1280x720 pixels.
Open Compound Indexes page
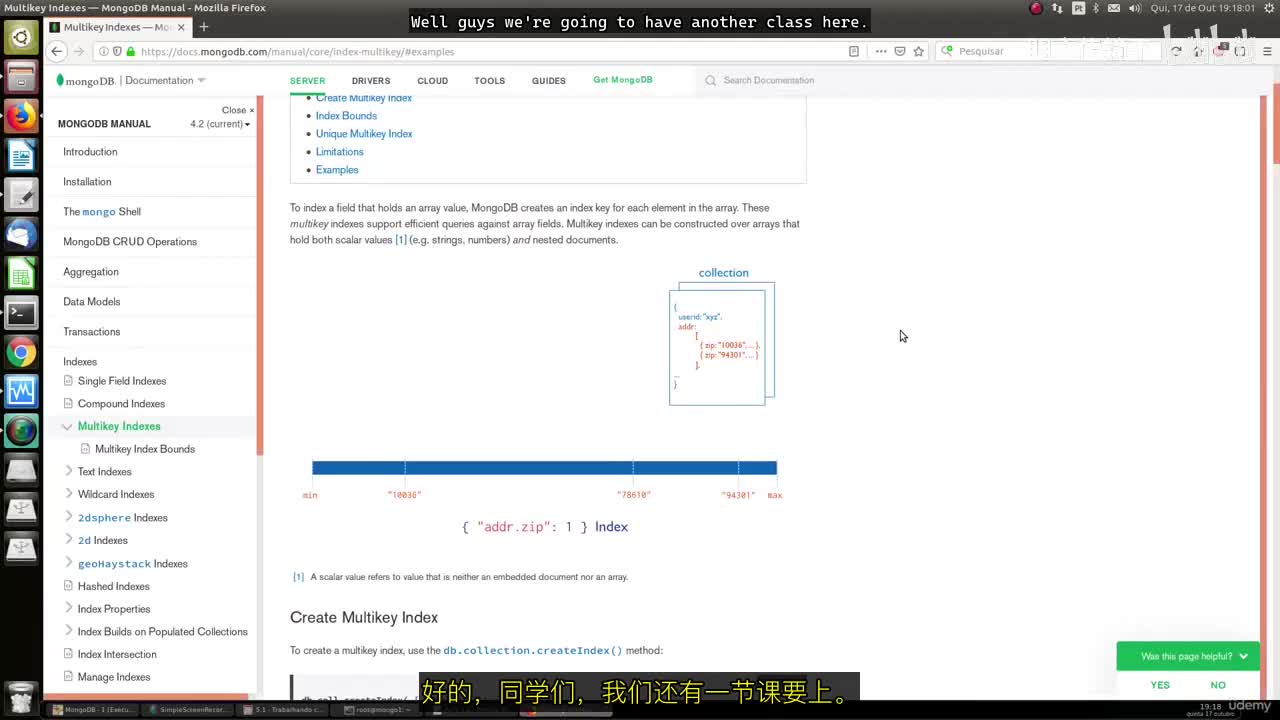(x=121, y=404)
